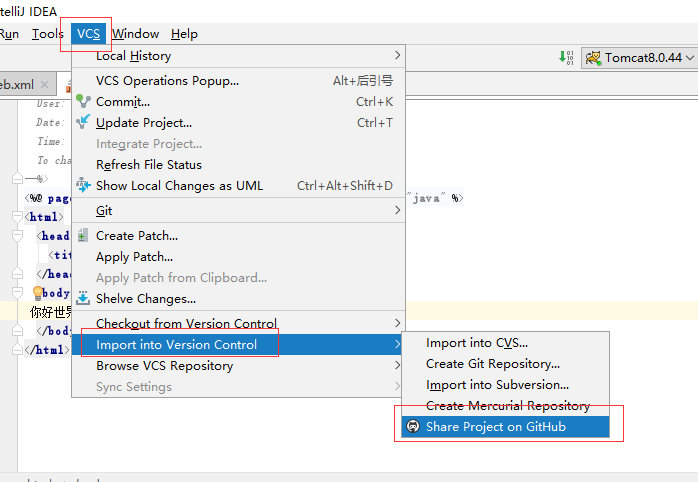Click the Tomcat icon in run configuration
The width and height of the screenshot is (698, 482).
click(x=593, y=58)
